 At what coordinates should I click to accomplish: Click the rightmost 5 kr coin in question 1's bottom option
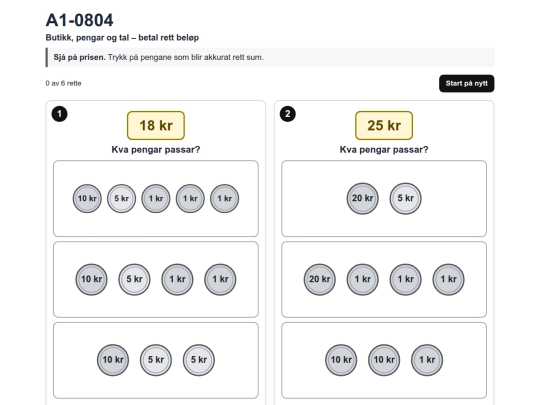[199, 360]
